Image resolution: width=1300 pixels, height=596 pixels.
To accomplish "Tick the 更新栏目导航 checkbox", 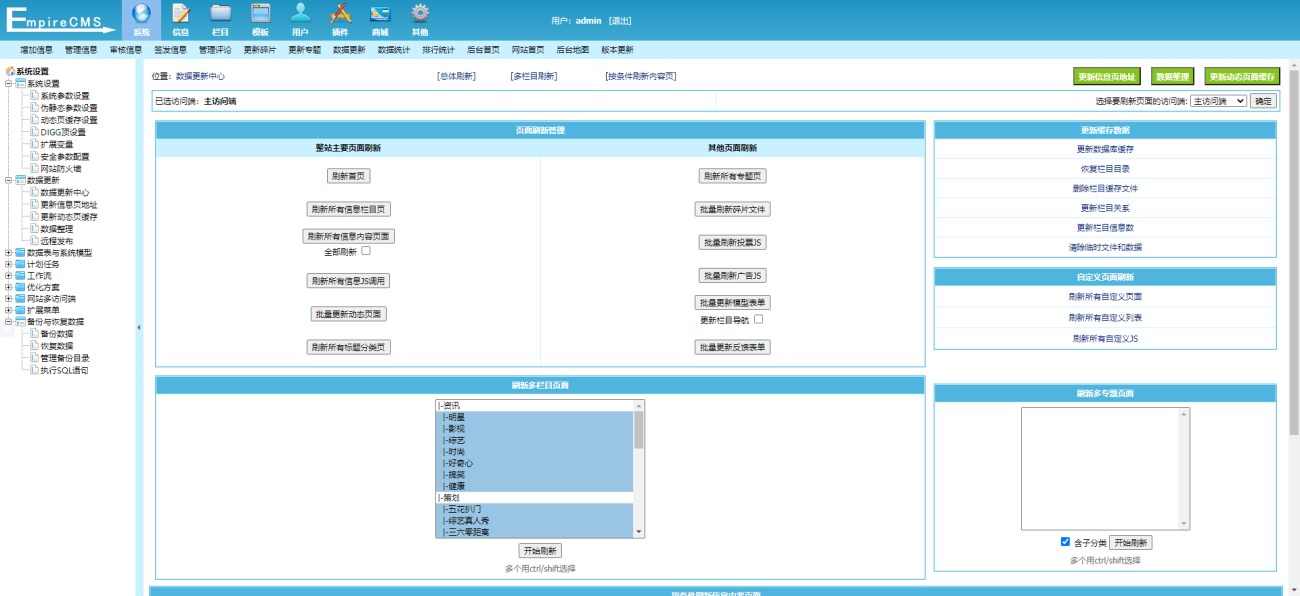I will (758, 320).
